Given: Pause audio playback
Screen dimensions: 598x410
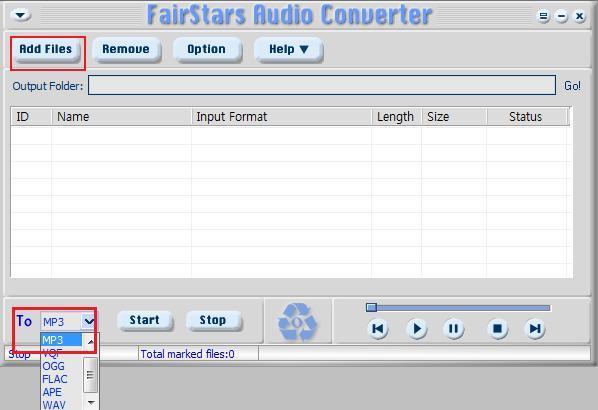Looking at the screenshot, I should [453, 329].
